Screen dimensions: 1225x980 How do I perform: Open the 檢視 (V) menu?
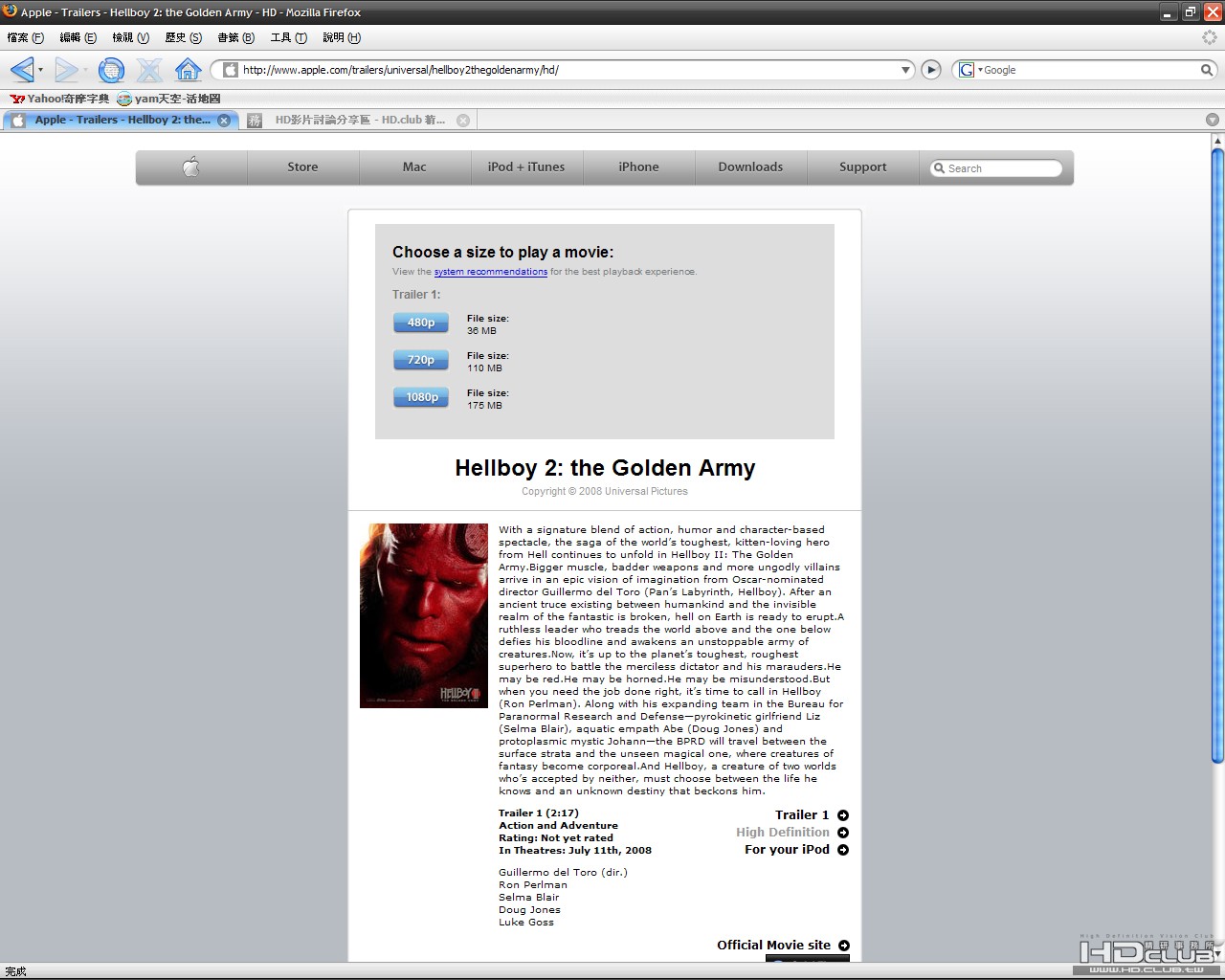coord(131,37)
